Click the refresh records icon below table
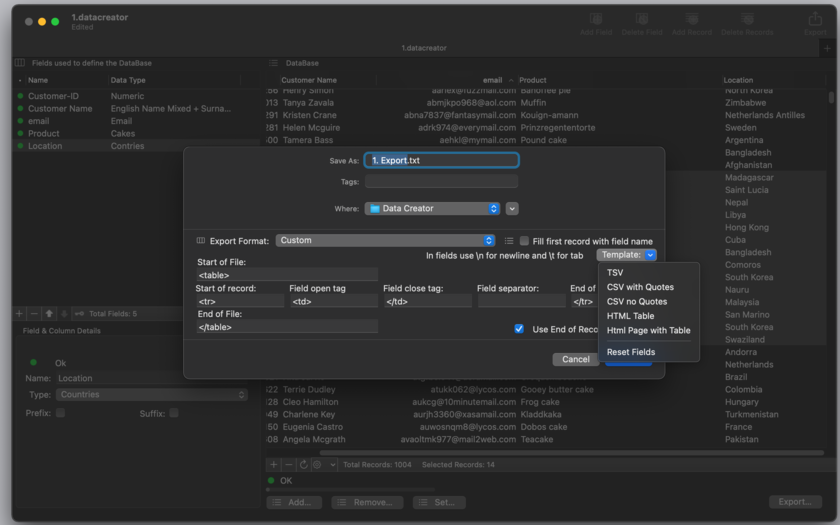 (x=304, y=464)
